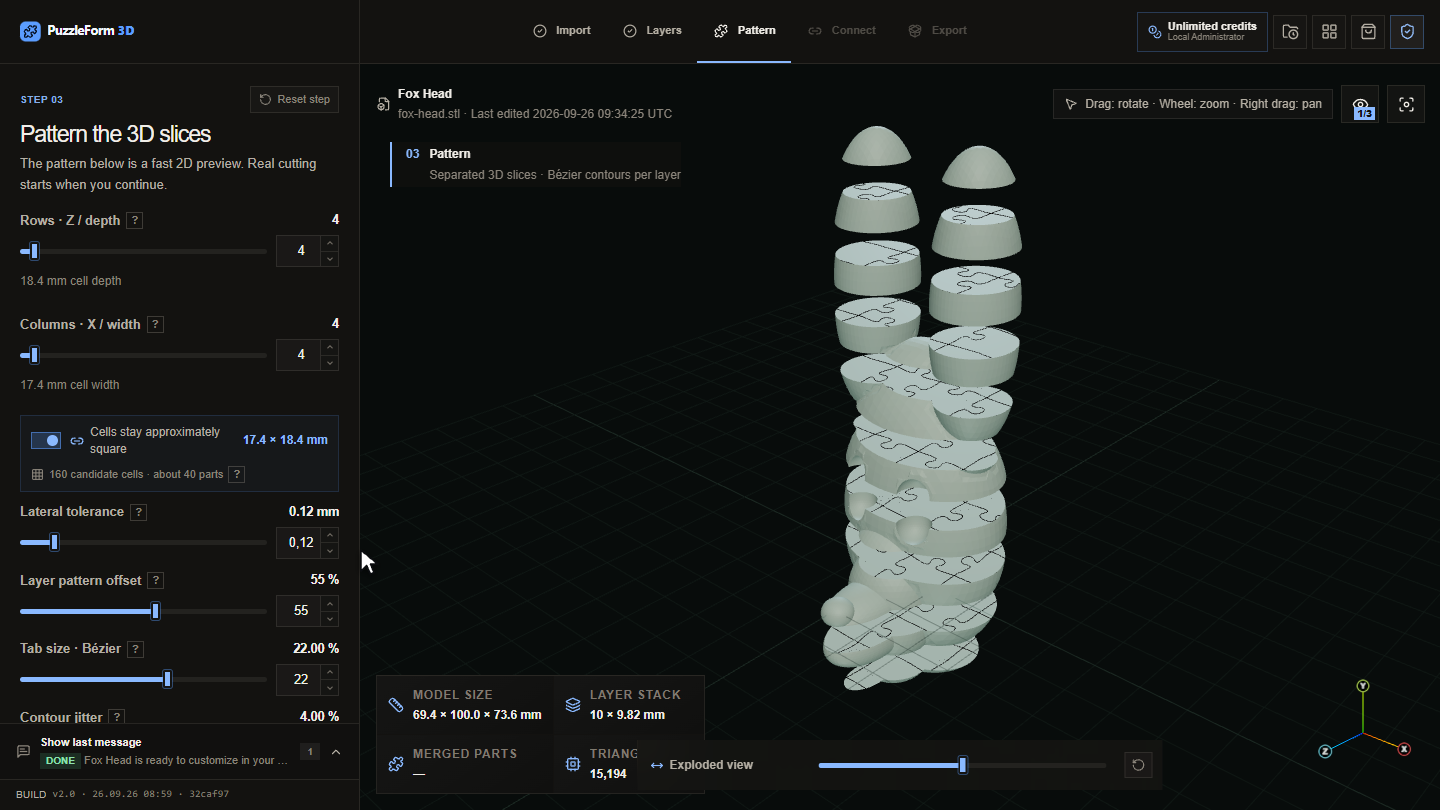Reset the exploded view with circular arrow
1440x810 pixels.
(1138, 766)
